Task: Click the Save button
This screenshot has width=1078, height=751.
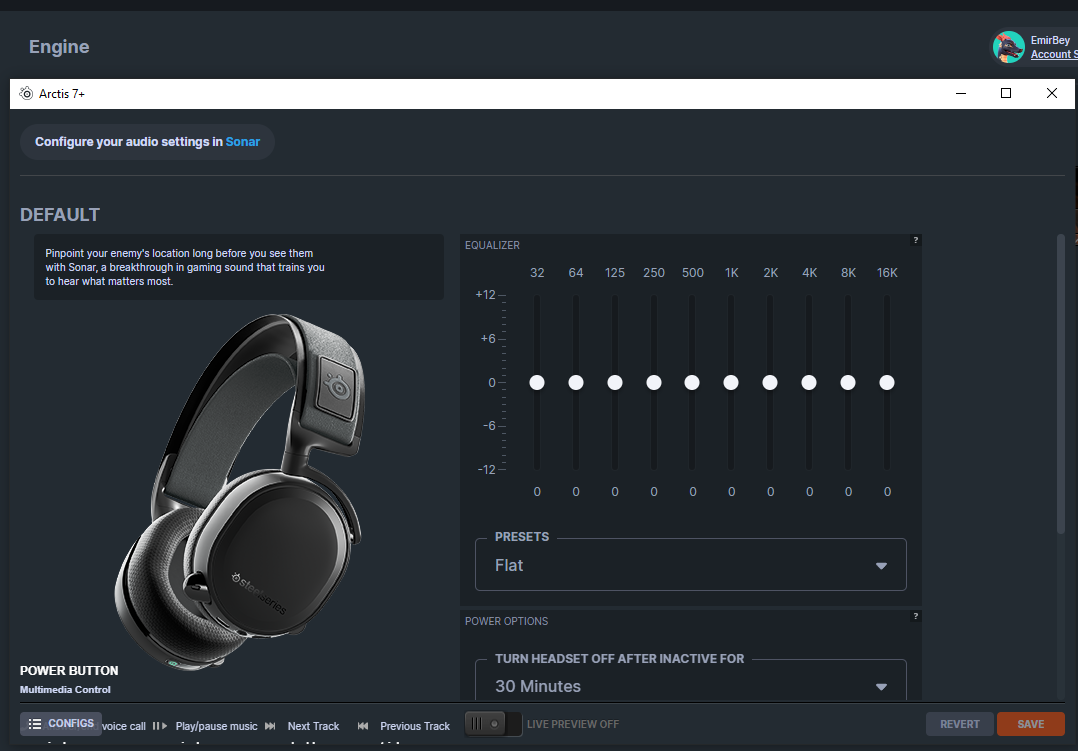Action: (x=1031, y=724)
